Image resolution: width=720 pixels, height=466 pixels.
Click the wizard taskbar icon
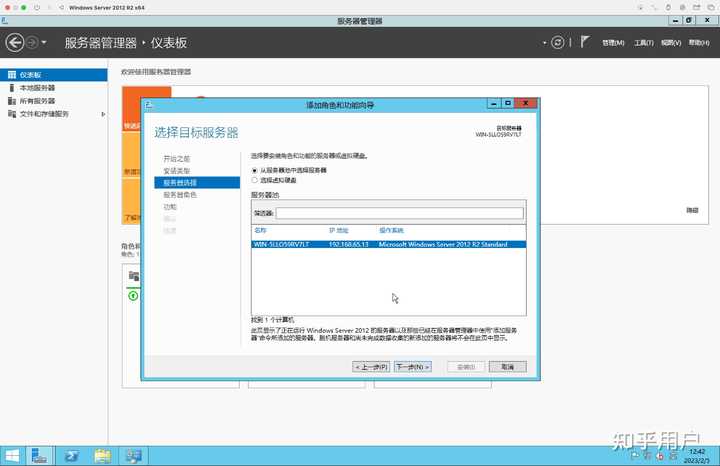(134, 456)
